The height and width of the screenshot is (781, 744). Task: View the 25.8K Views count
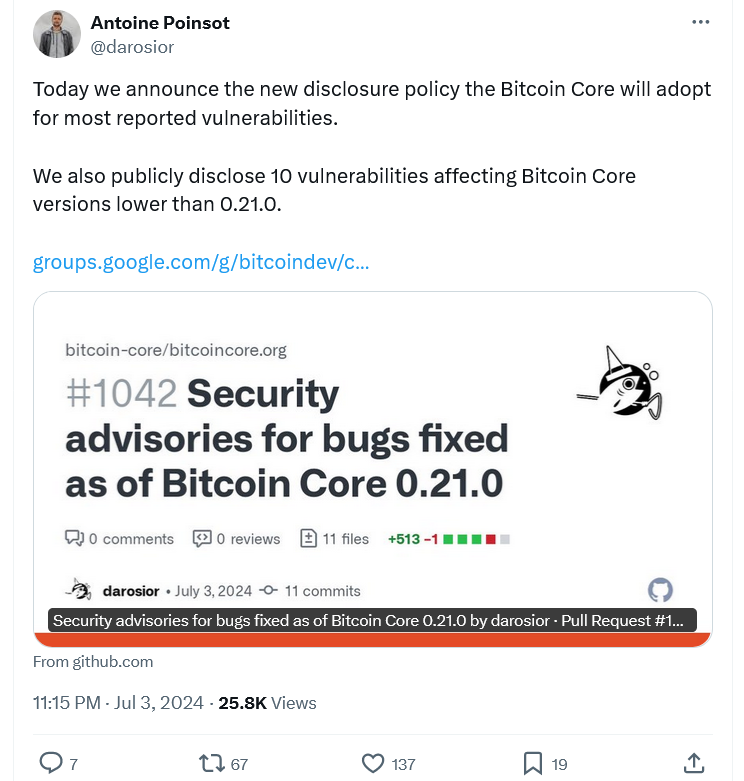click(267, 703)
